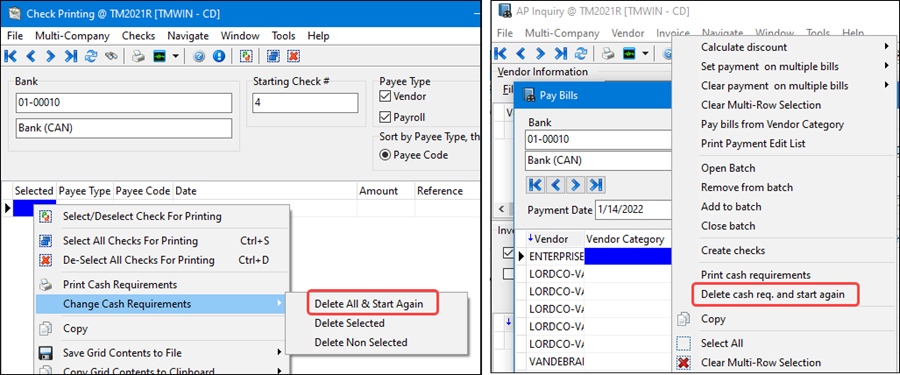The width and height of the screenshot is (900, 375).
Task: Go to last record in Pay Bills navigator
Action: 596,185
